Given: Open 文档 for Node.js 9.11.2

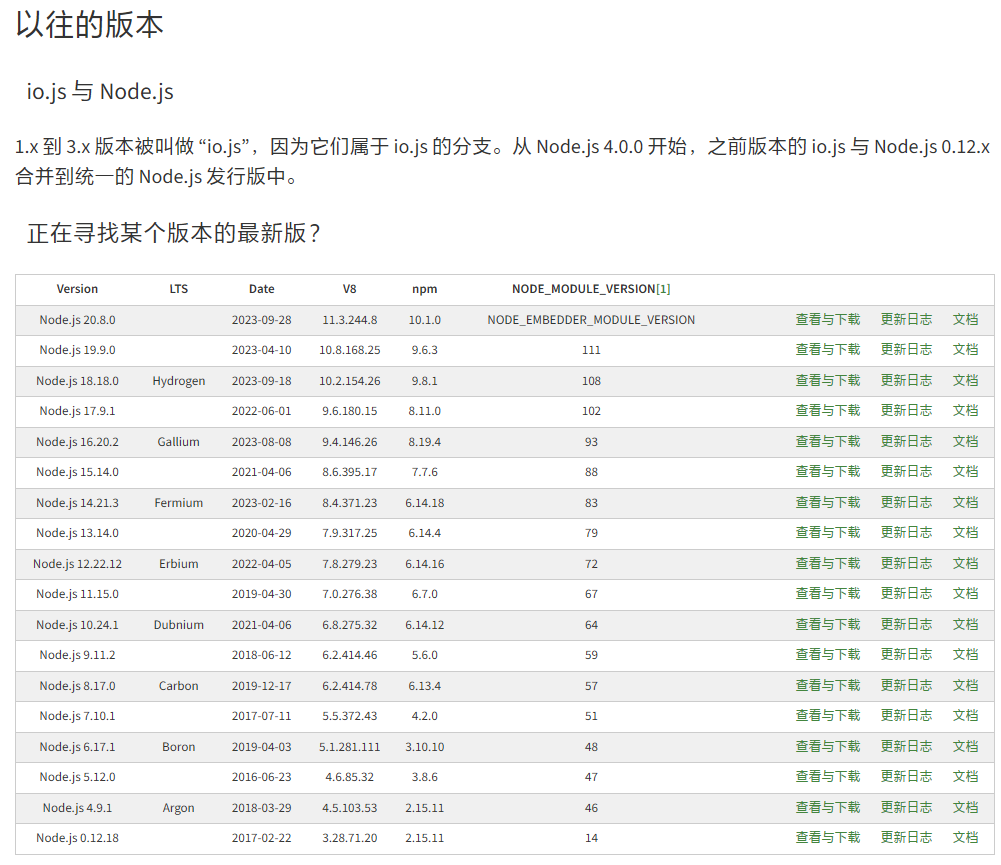Looking at the screenshot, I should pos(965,654).
